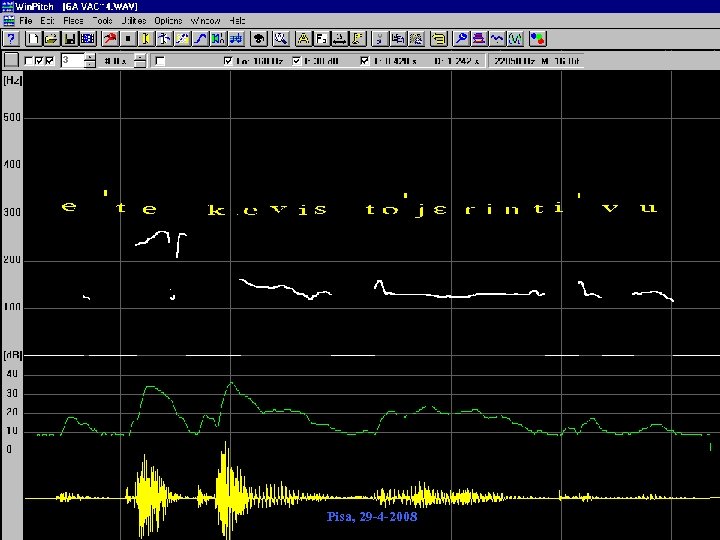
Task: Click the green waveform display icon
Action: coord(515,39)
